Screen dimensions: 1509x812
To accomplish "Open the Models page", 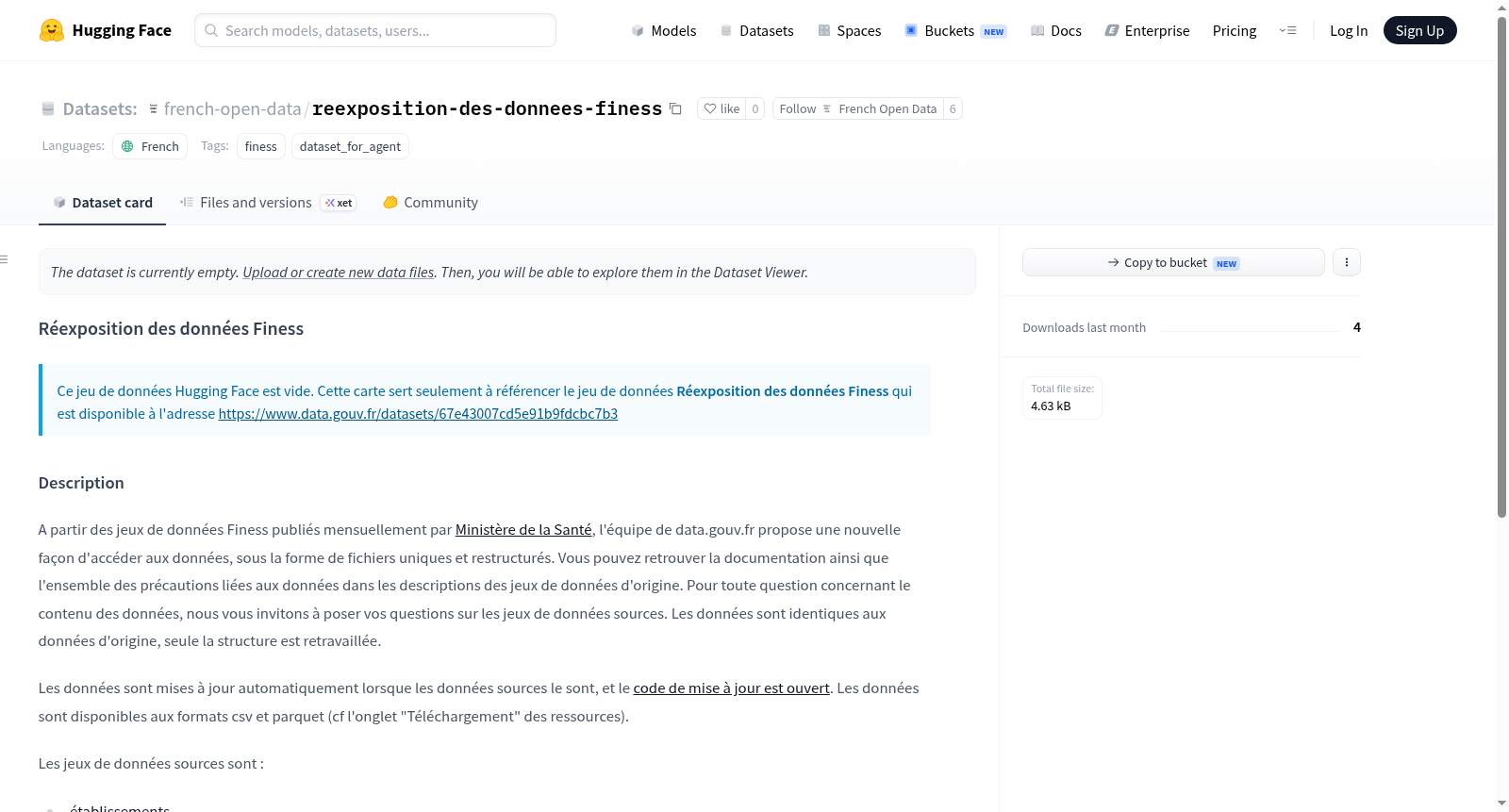I will (x=664, y=30).
